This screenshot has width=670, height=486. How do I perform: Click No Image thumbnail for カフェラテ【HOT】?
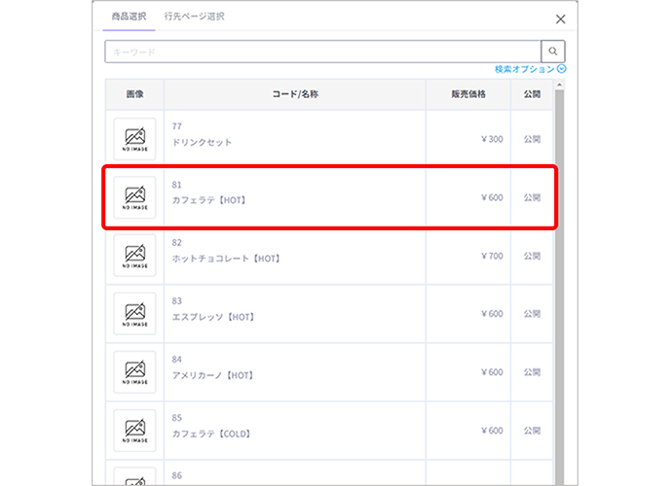135,196
